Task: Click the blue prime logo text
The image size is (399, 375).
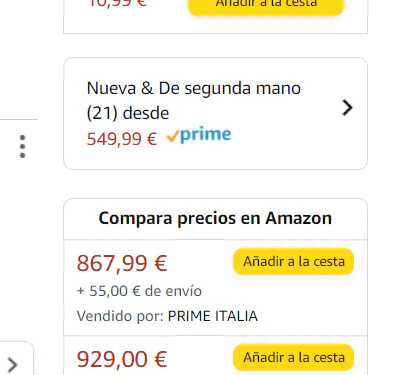Action: tap(206, 135)
